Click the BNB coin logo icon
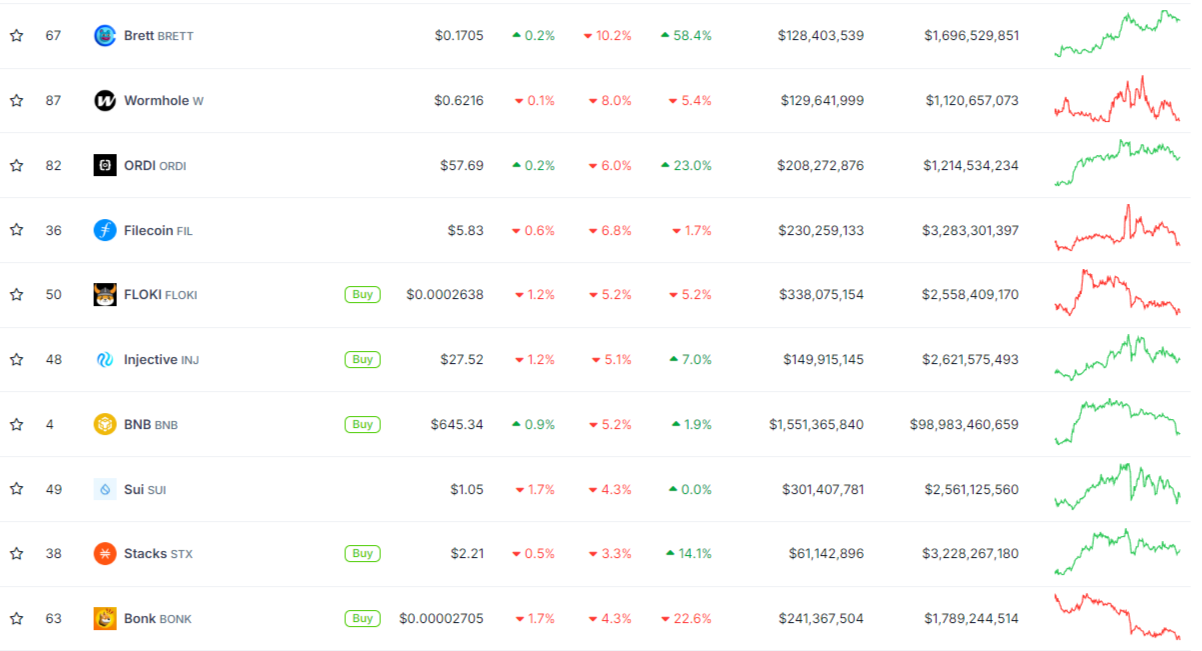 [x=105, y=424]
